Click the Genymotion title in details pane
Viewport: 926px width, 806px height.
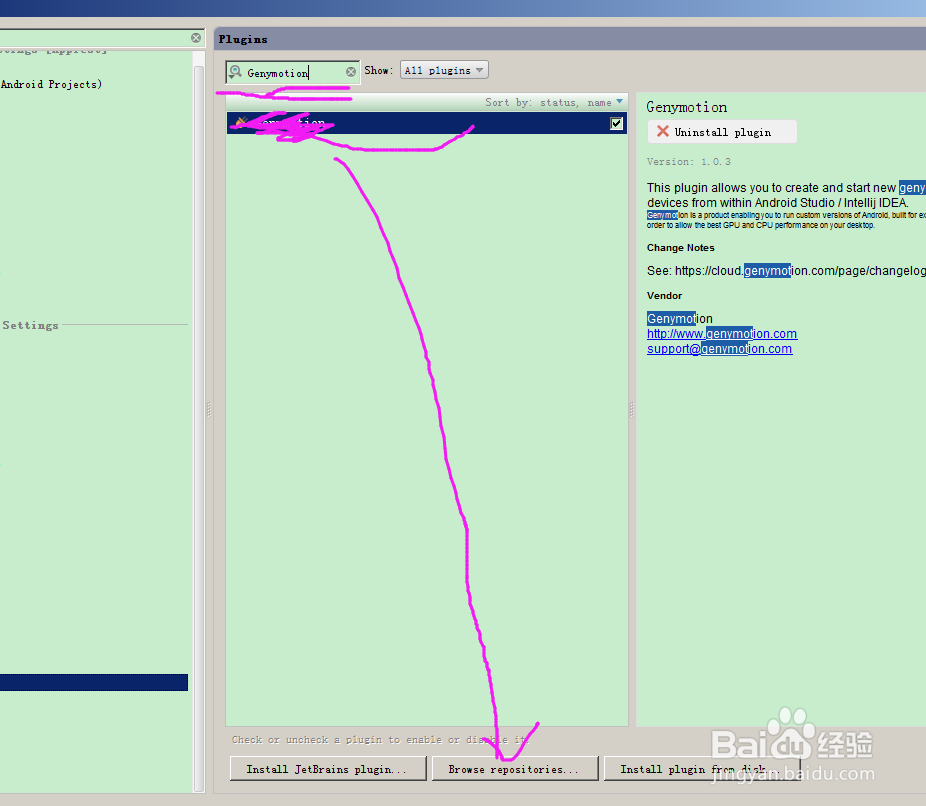686,107
